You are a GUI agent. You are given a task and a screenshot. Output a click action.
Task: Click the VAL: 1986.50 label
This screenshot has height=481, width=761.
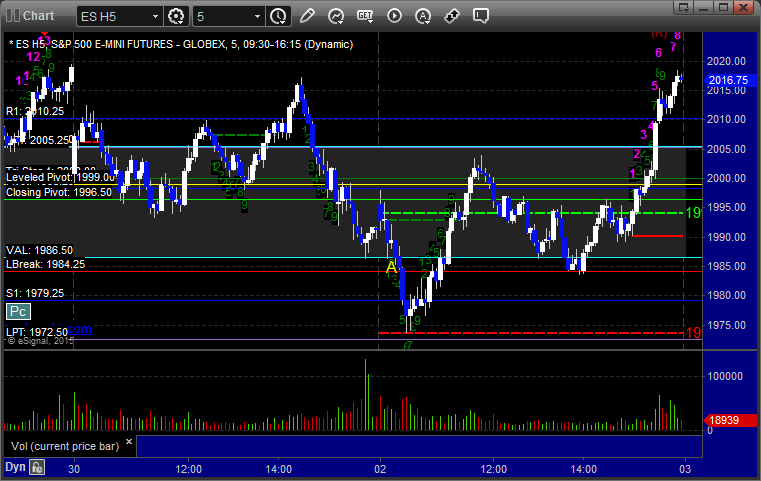click(39, 250)
